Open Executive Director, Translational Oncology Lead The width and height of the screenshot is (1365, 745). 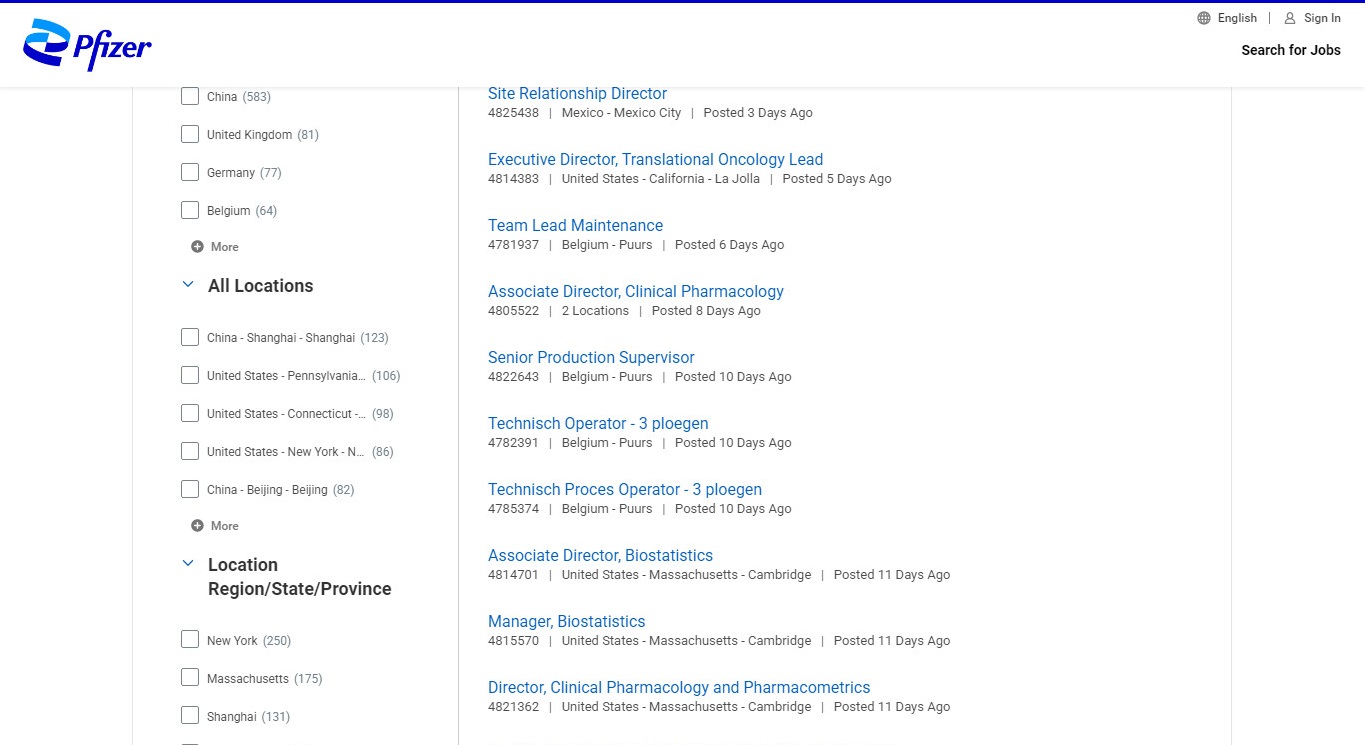coord(655,160)
